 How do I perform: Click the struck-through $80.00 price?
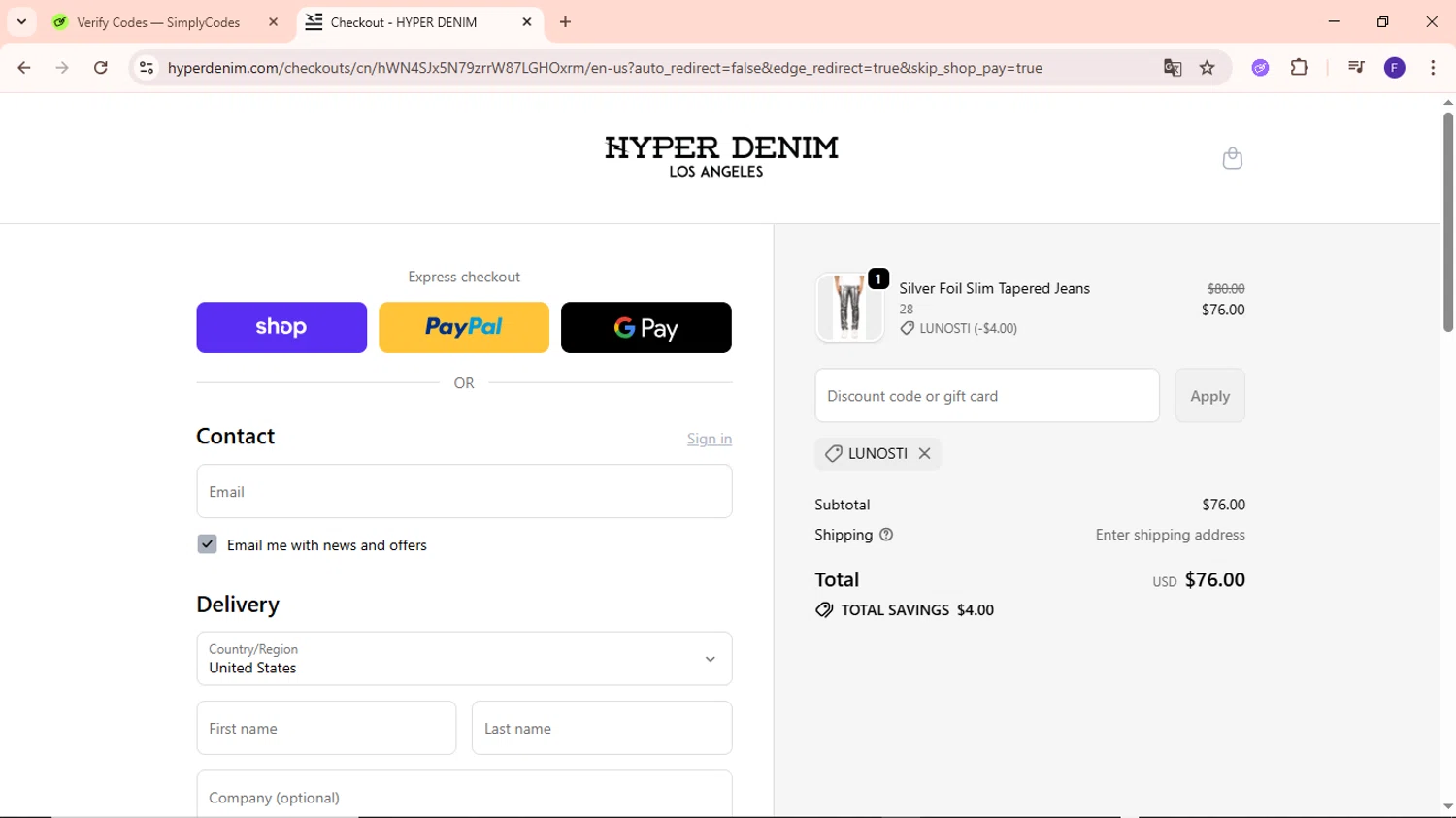tap(1226, 288)
